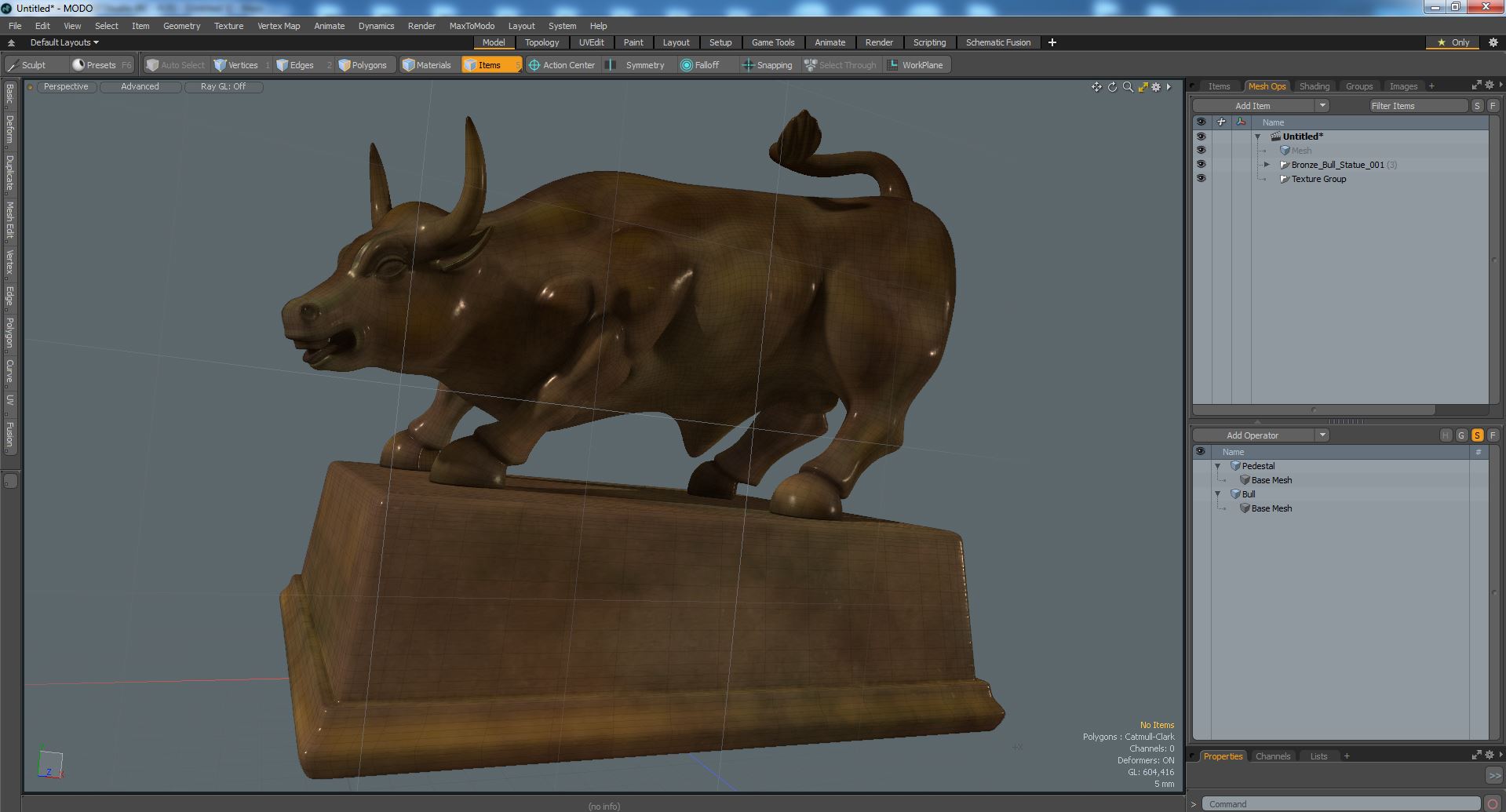Click the Filter Items field
Viewport: 1506px width, 812px height.
pos(1418,106)
